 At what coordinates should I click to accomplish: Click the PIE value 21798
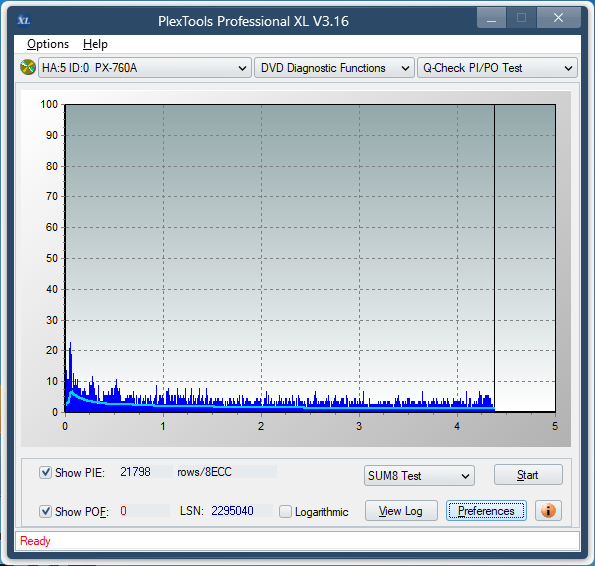[135, 472]
